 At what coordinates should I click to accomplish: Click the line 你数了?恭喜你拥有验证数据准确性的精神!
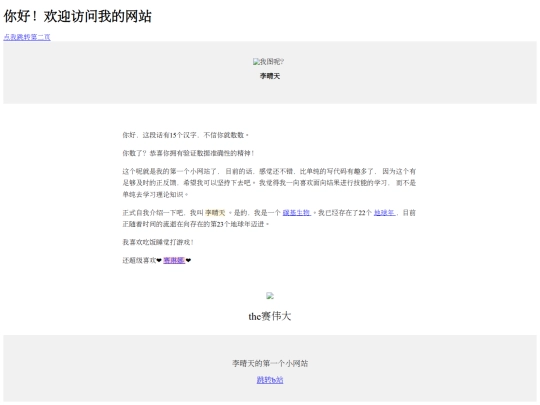188,153
